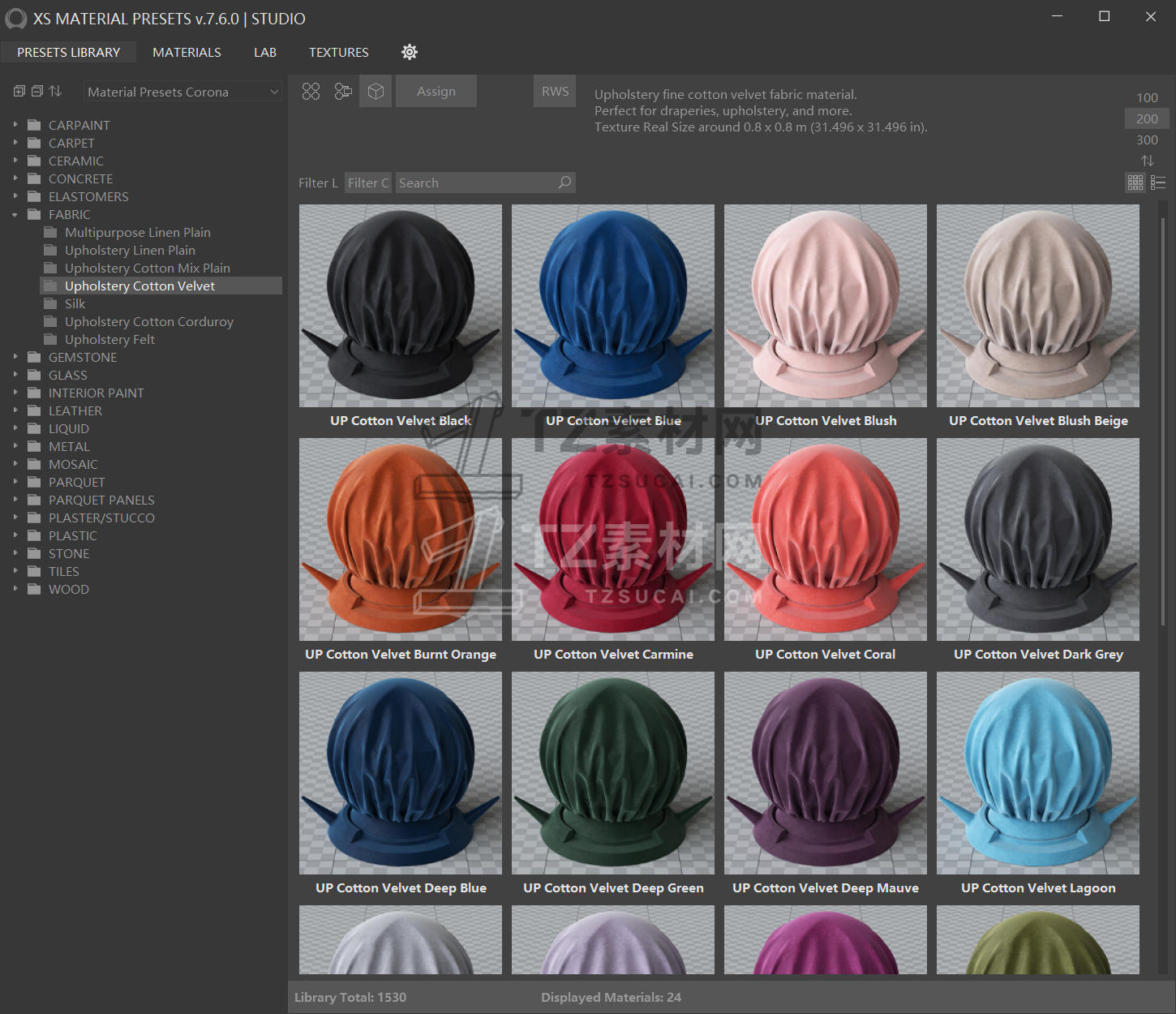
Task: Open the Material Presets Corona dropdown
Action: pos(182,92)
